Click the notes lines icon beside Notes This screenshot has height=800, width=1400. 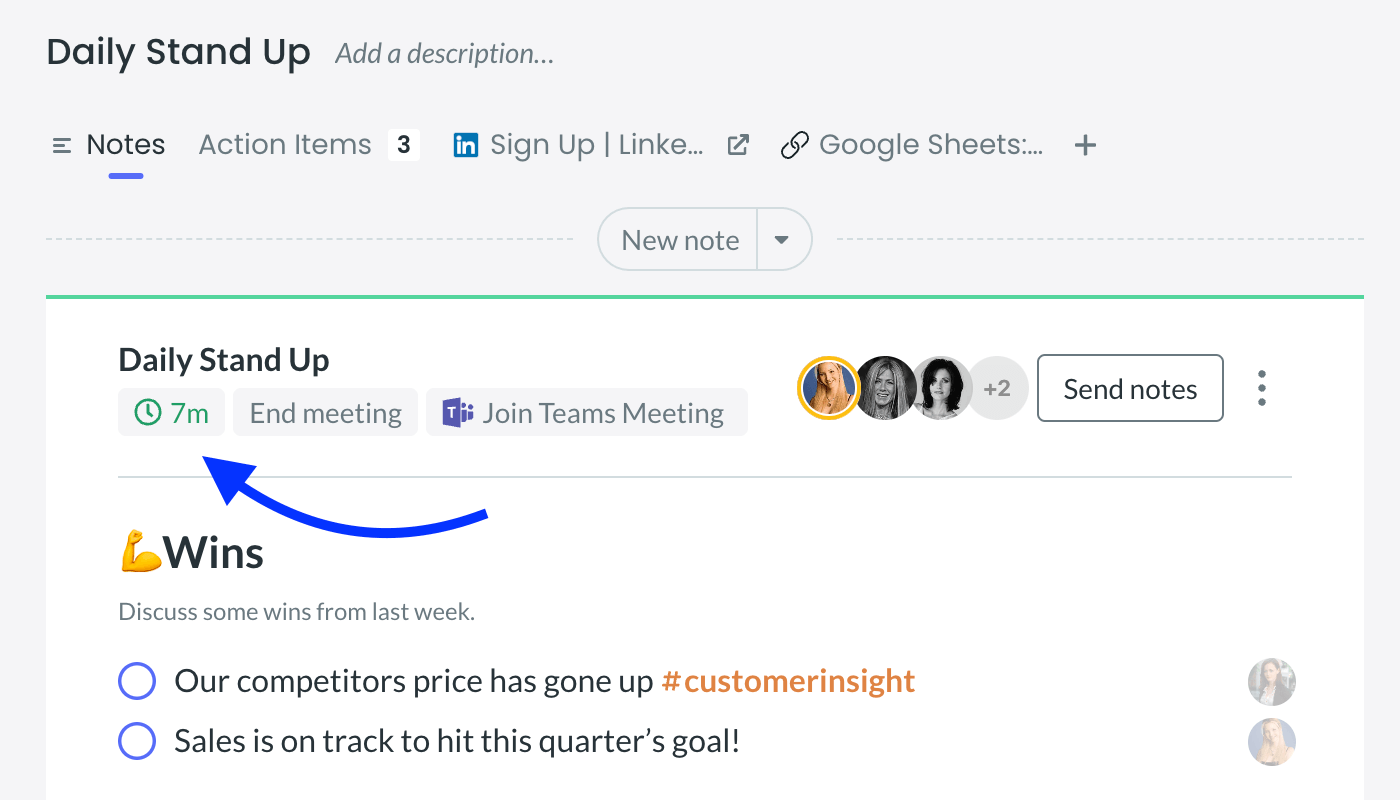click(x=61, y=146)
